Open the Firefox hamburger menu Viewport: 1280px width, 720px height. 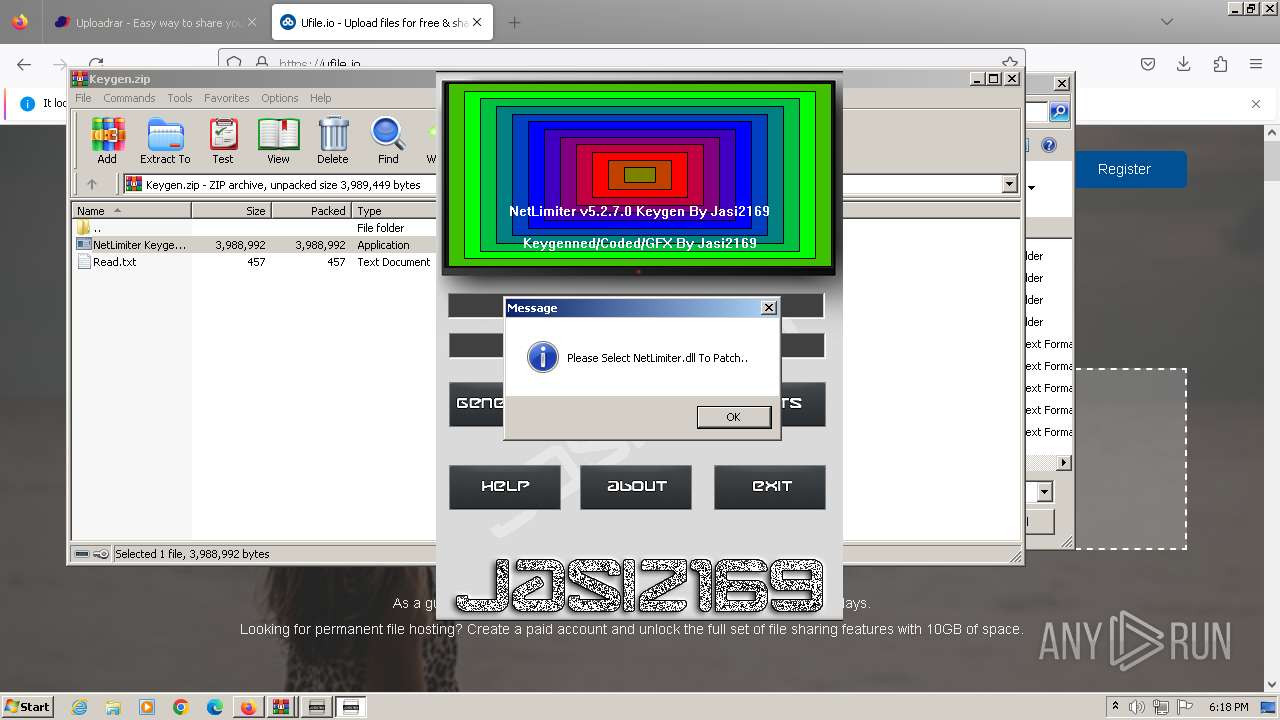tap(1256, 64)
